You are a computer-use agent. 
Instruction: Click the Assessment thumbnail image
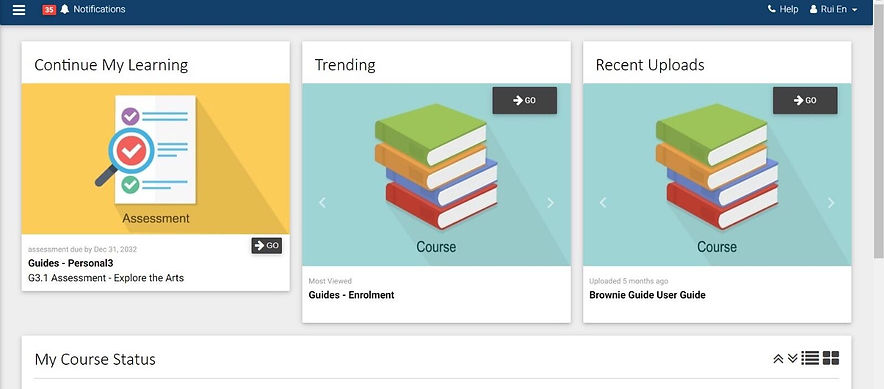pyautogui.click(x=156, y=159)
